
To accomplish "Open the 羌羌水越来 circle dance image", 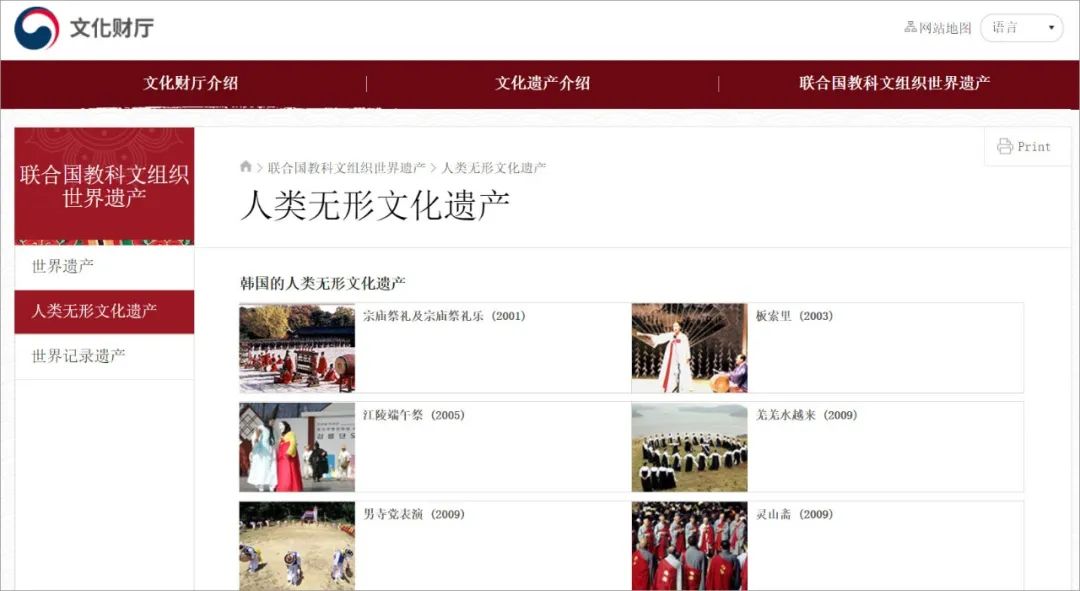I will (x=689, y=446).
